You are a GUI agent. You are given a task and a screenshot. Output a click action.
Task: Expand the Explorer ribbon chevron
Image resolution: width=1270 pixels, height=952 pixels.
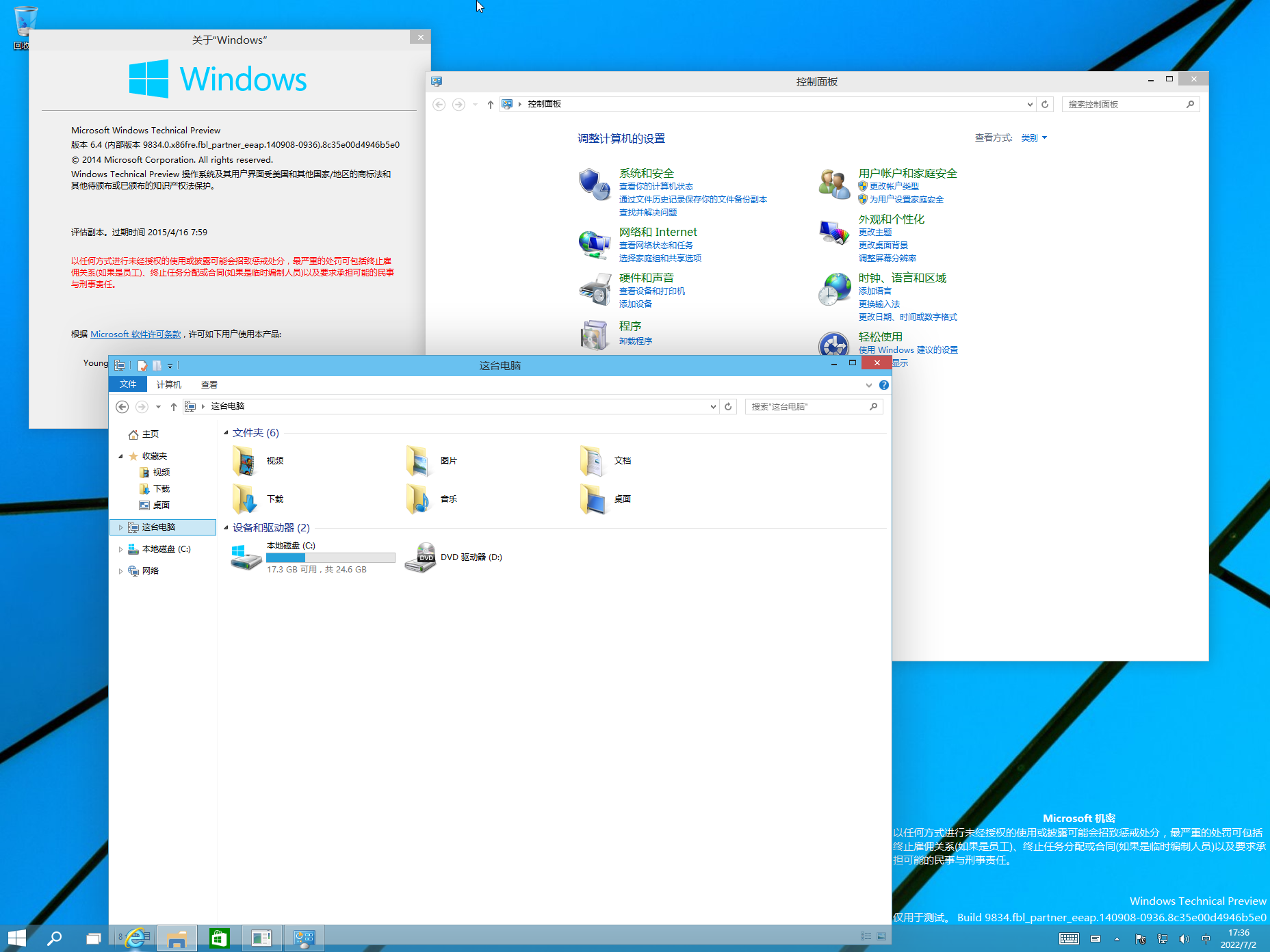point(869,385)
